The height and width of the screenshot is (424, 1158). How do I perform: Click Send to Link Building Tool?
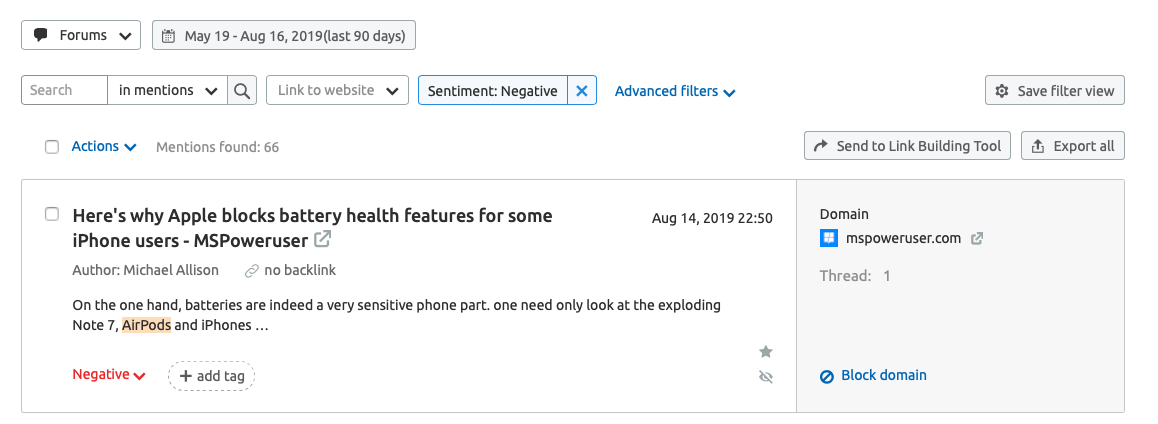coord(908,146)
